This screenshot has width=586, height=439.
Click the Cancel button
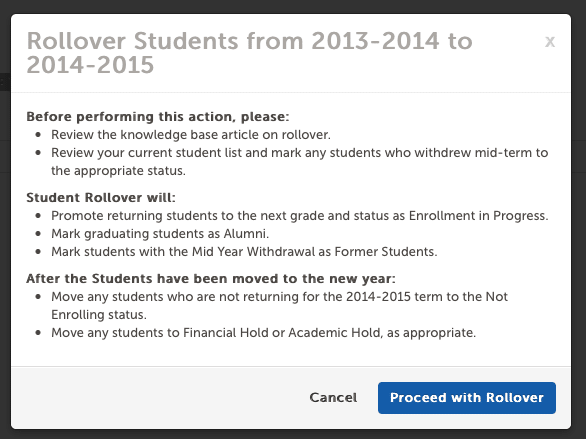333,398
